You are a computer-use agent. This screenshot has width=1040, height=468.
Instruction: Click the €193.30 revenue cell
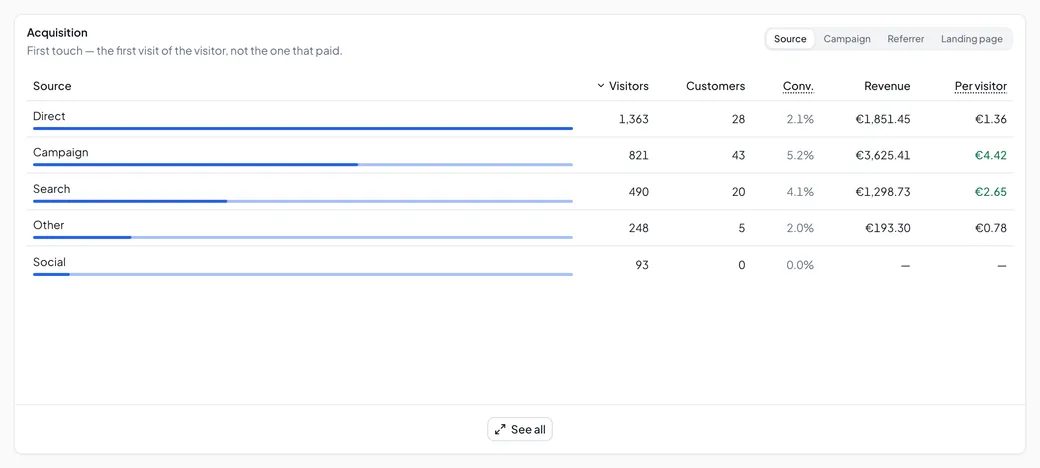[888, 229]
